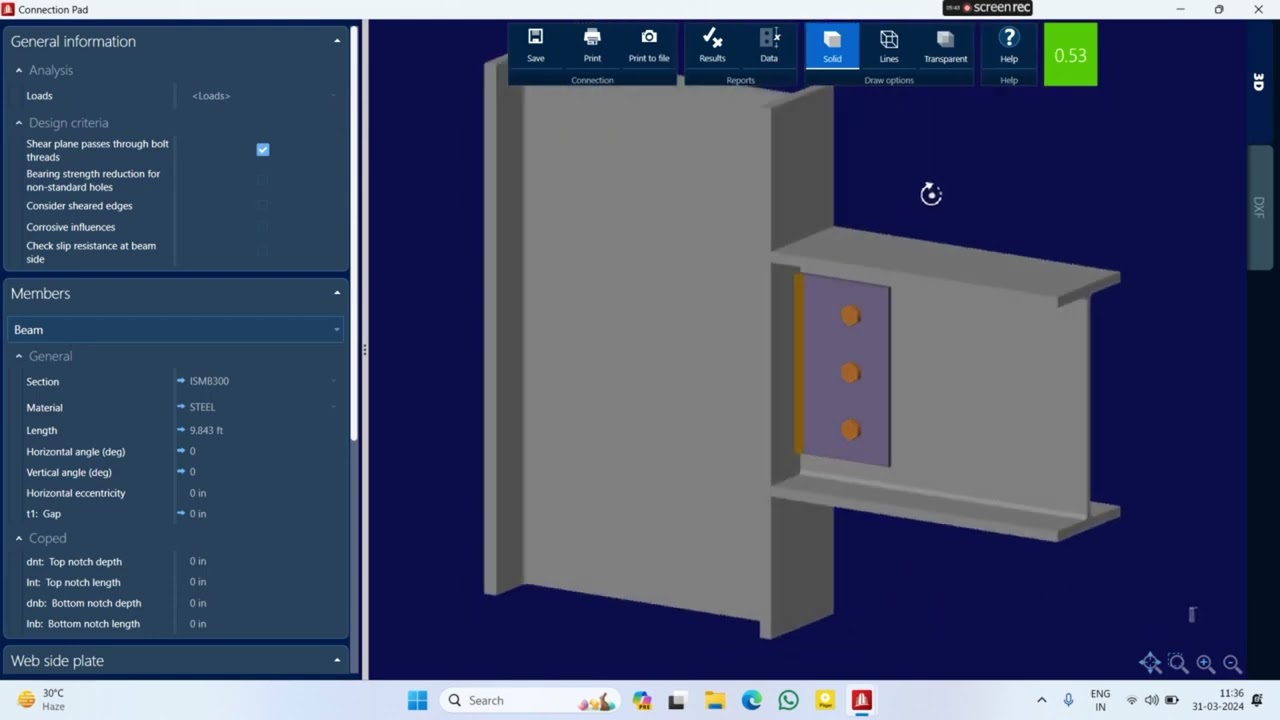Uncheck Shear plane passes through bolt threads

tap(263, 150)
